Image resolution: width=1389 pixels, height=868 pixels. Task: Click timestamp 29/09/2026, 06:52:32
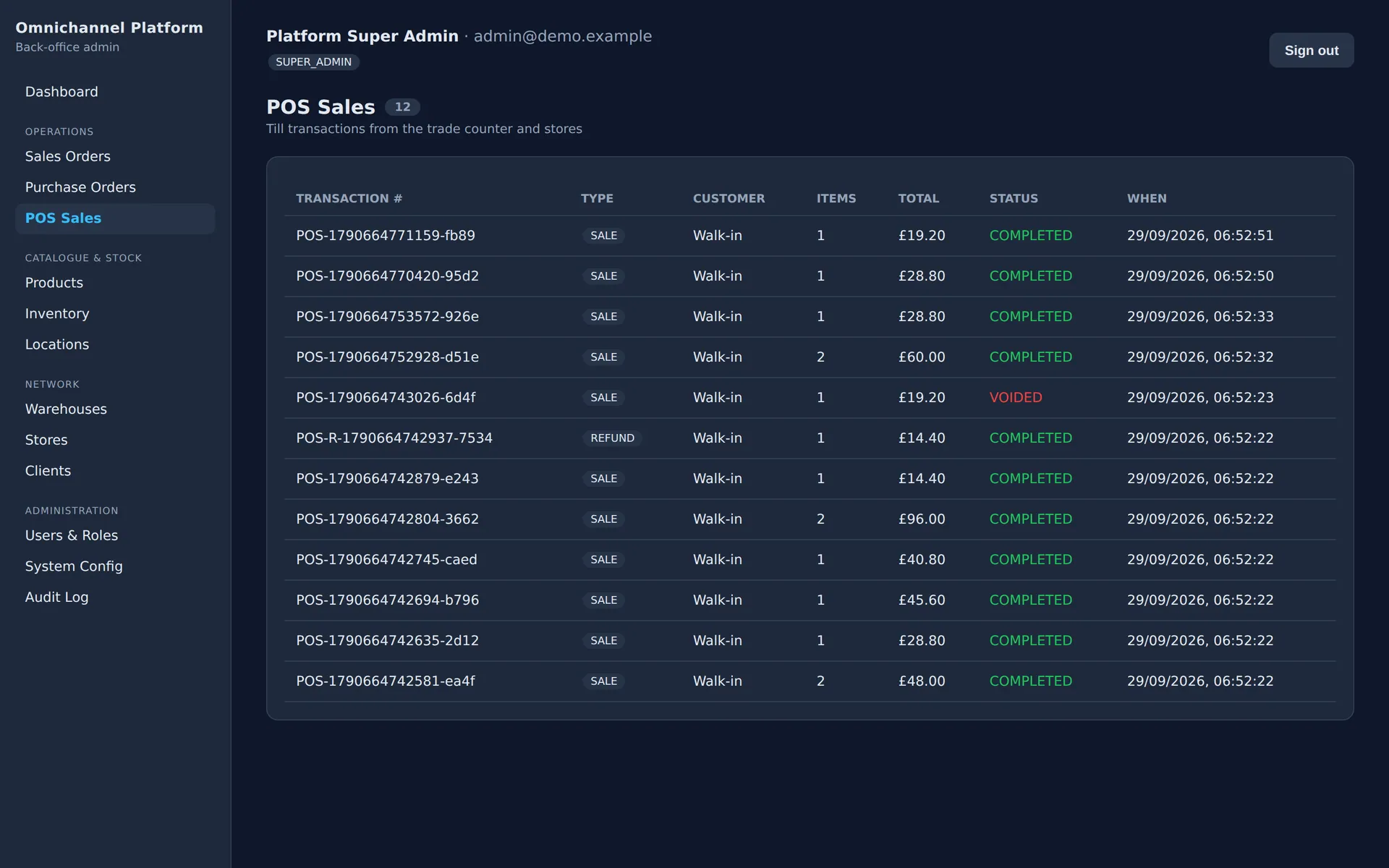(1200, 357)
